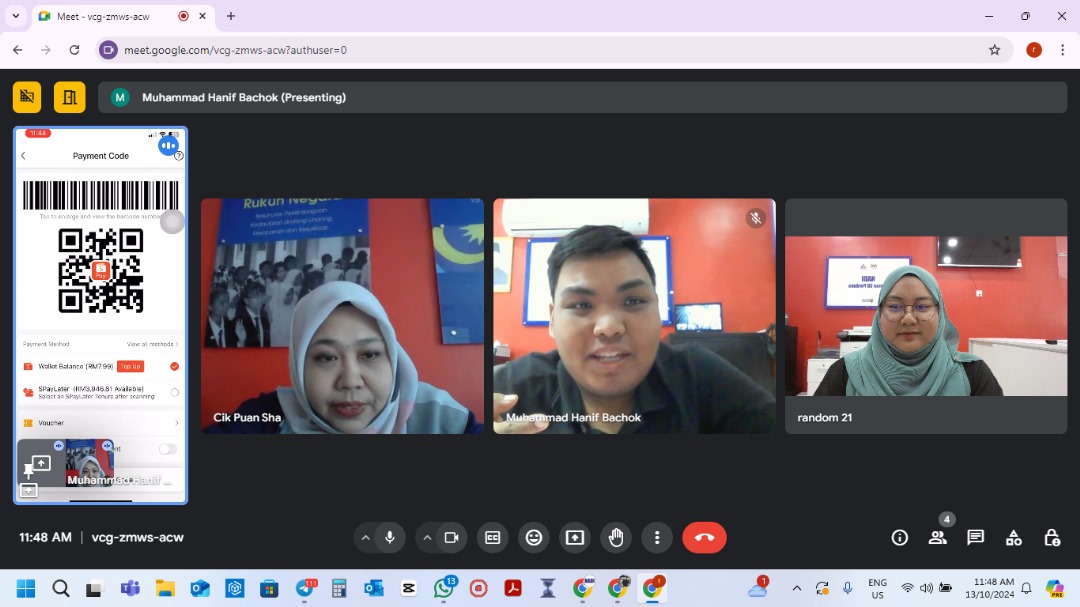Leave the call with red hang-up button

704,538
